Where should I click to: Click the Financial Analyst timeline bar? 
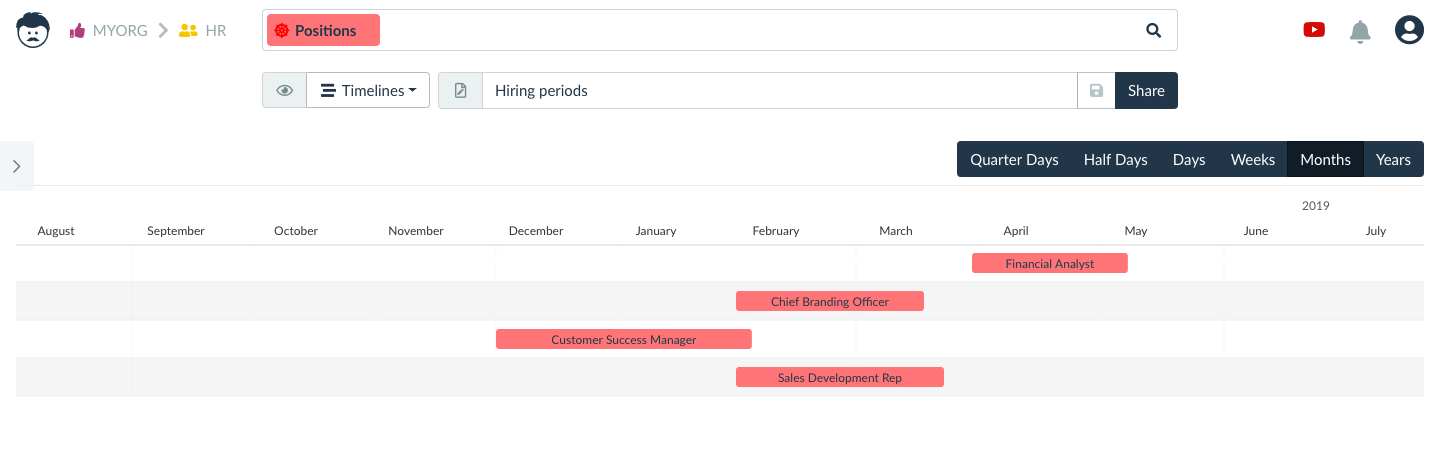pyautogui.click(x=1049, y=263)
